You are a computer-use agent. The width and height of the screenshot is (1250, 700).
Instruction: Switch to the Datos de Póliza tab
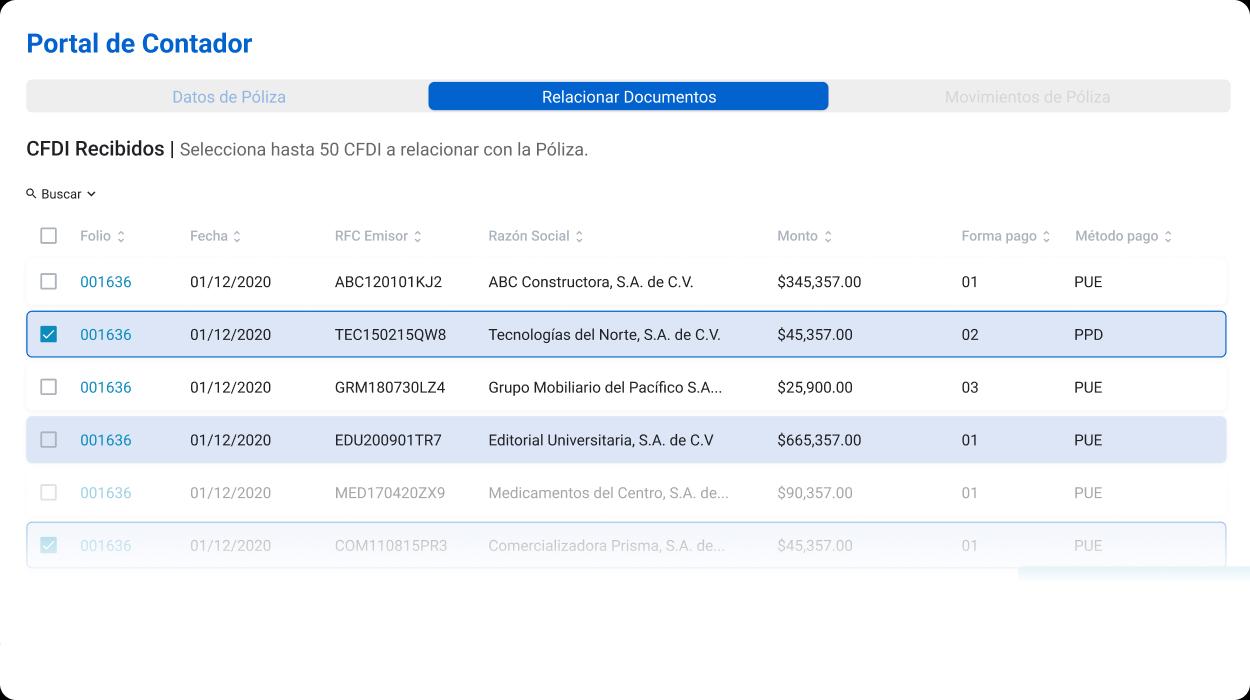tap(229, 97)
